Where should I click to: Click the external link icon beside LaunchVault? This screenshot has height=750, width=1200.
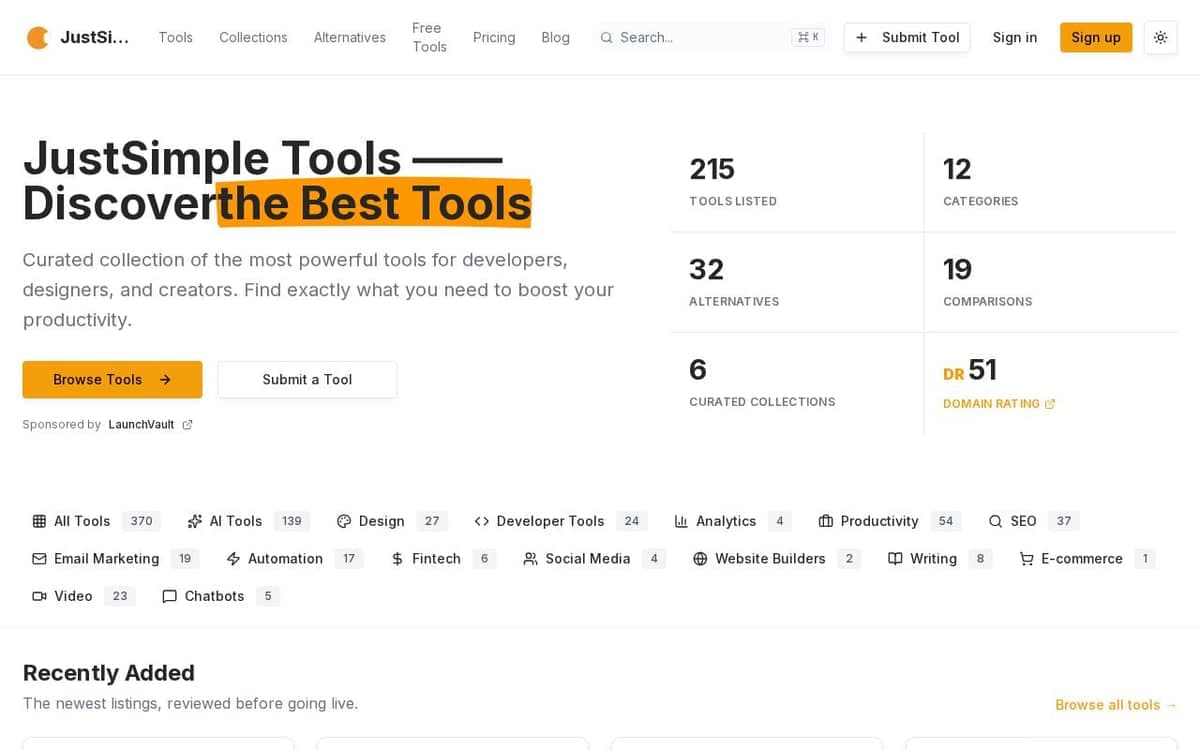[187, 425]
